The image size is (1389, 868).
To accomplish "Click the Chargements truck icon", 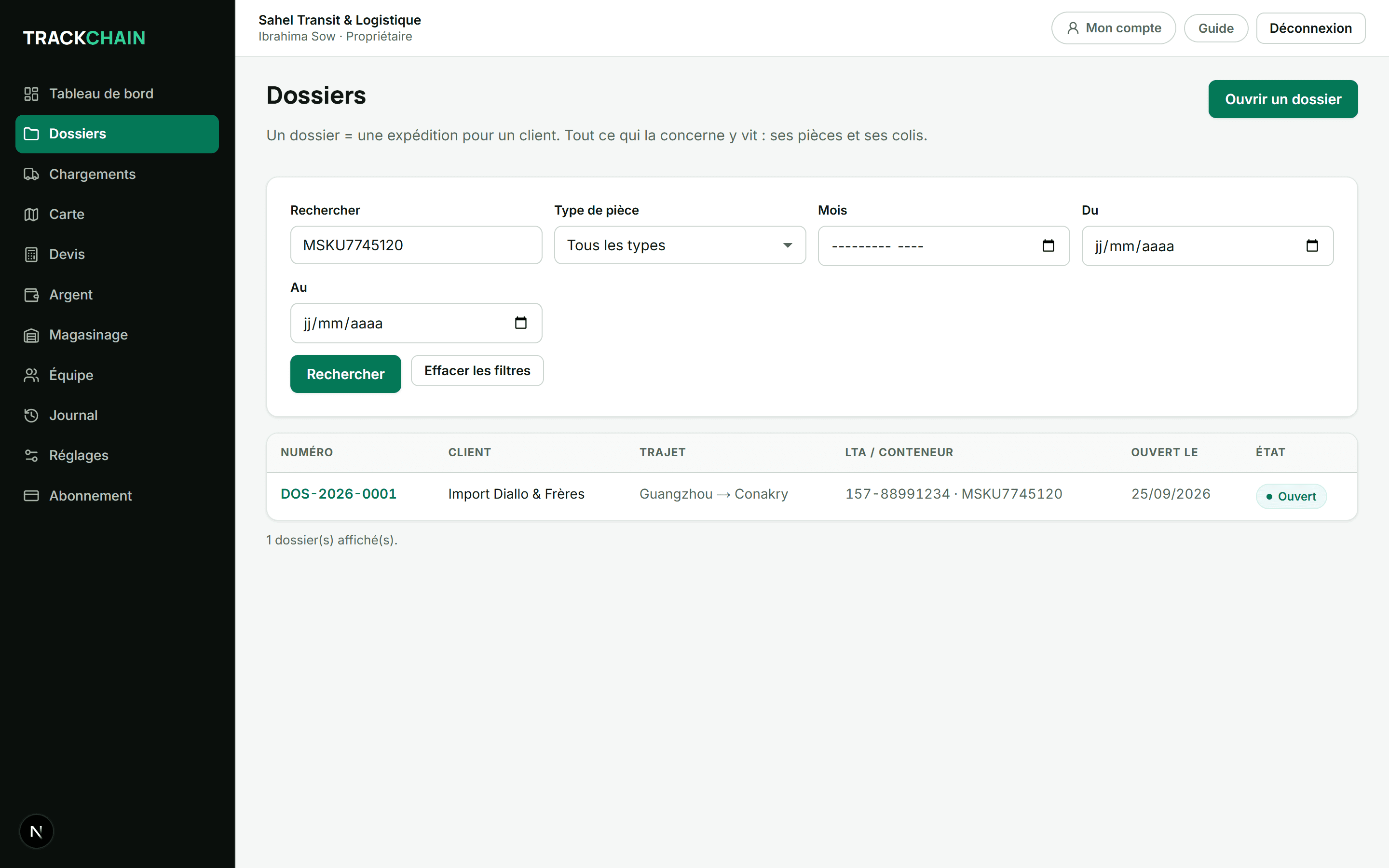I will point(31,174).
